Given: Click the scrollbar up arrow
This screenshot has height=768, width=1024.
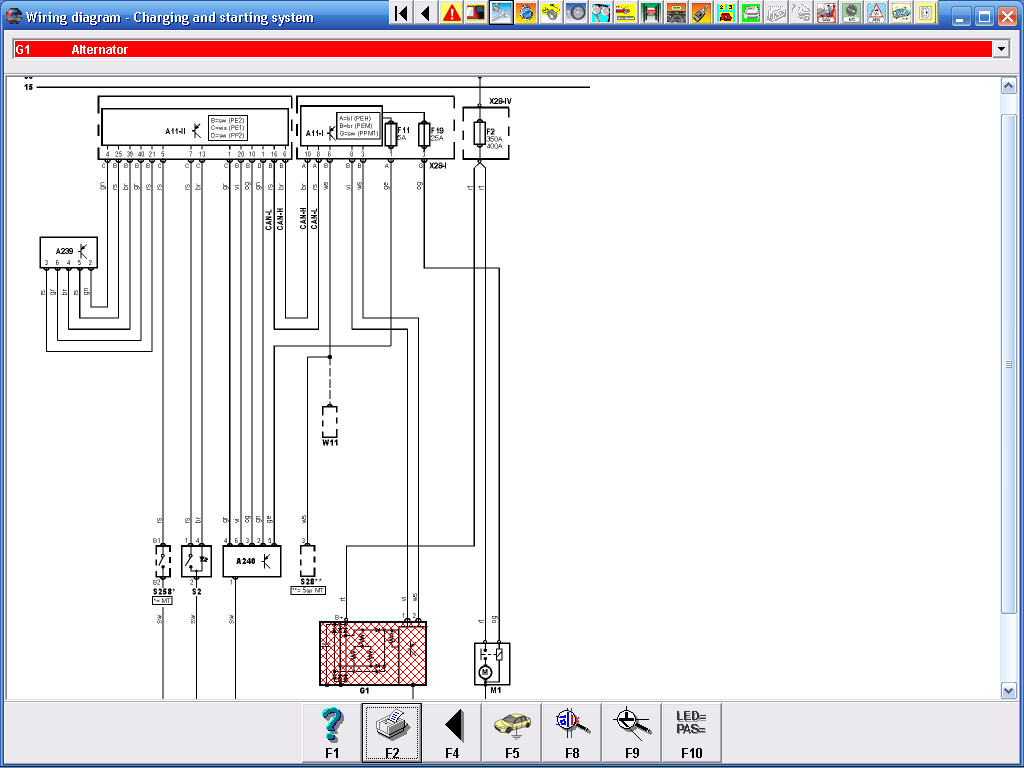Looking at the screenshot, I should click(x=1008, y=86).
